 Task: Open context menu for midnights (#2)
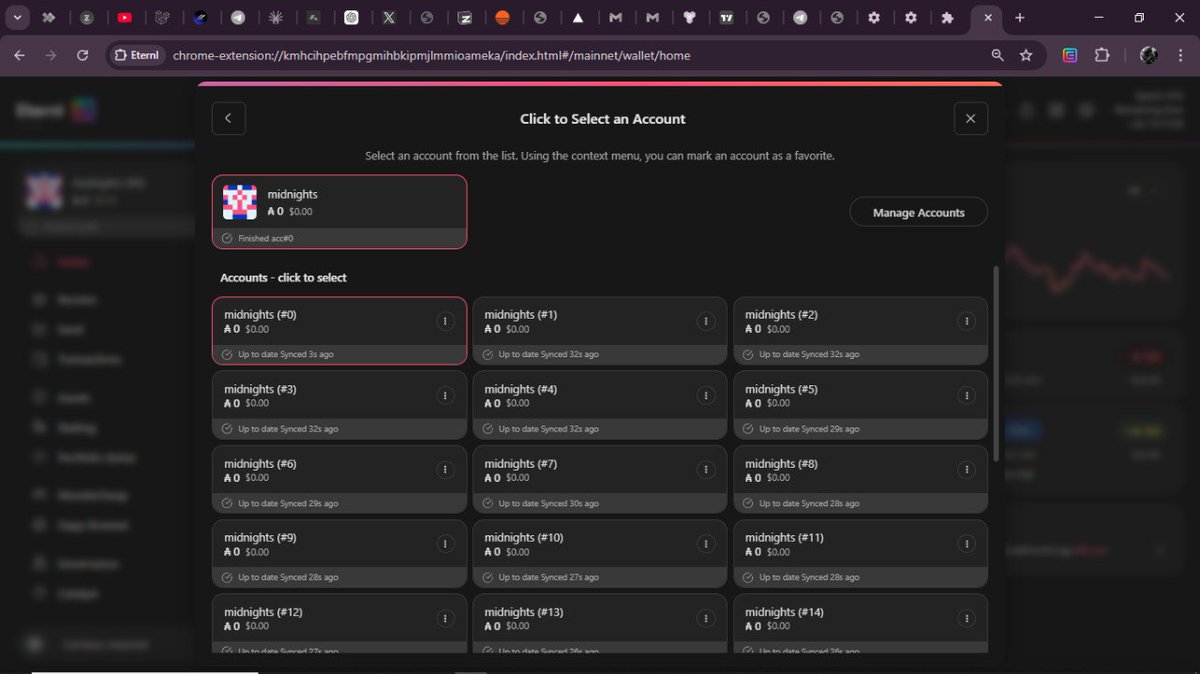pos(966,321)
